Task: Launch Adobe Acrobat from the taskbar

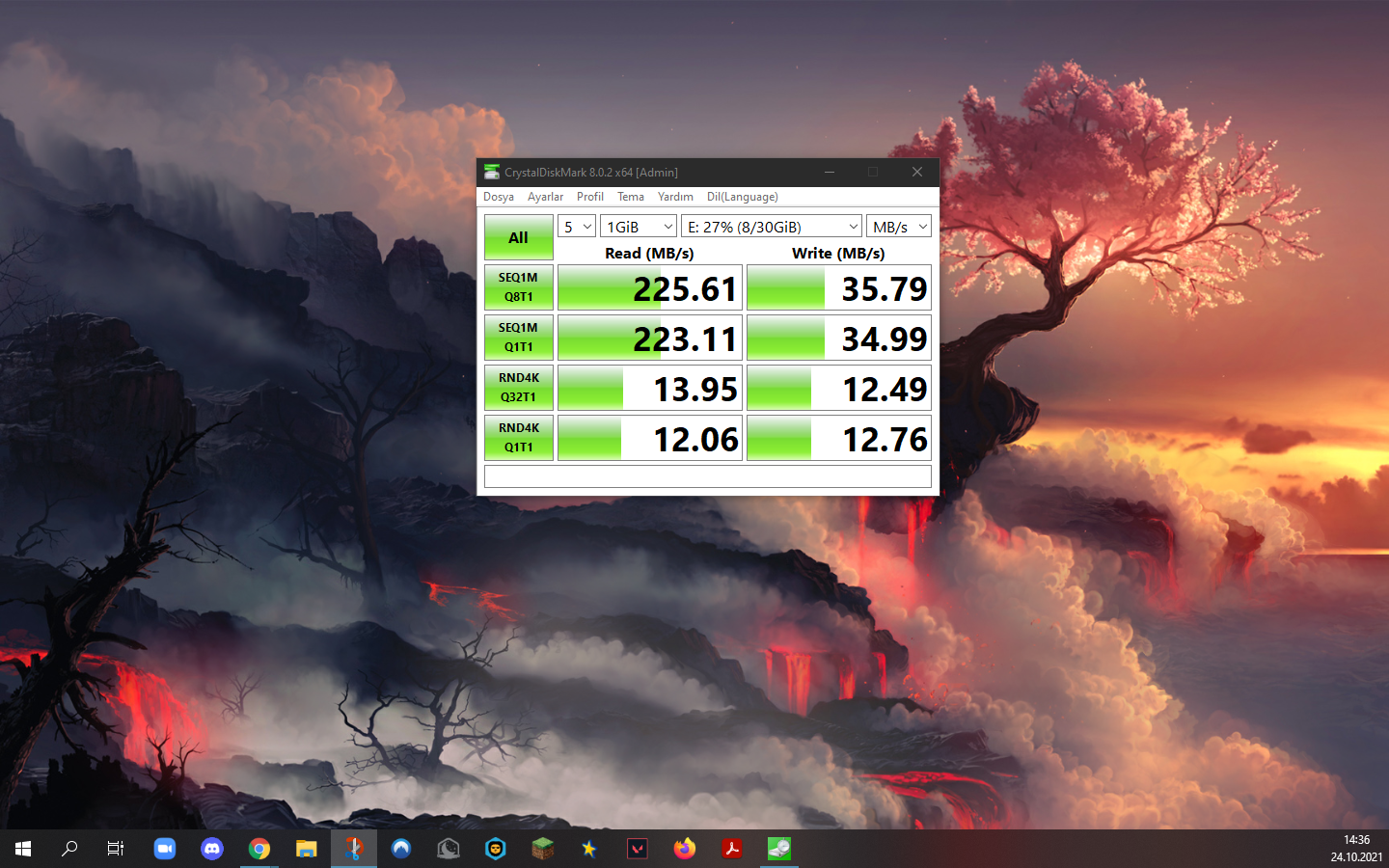Action: coord(732,849)
